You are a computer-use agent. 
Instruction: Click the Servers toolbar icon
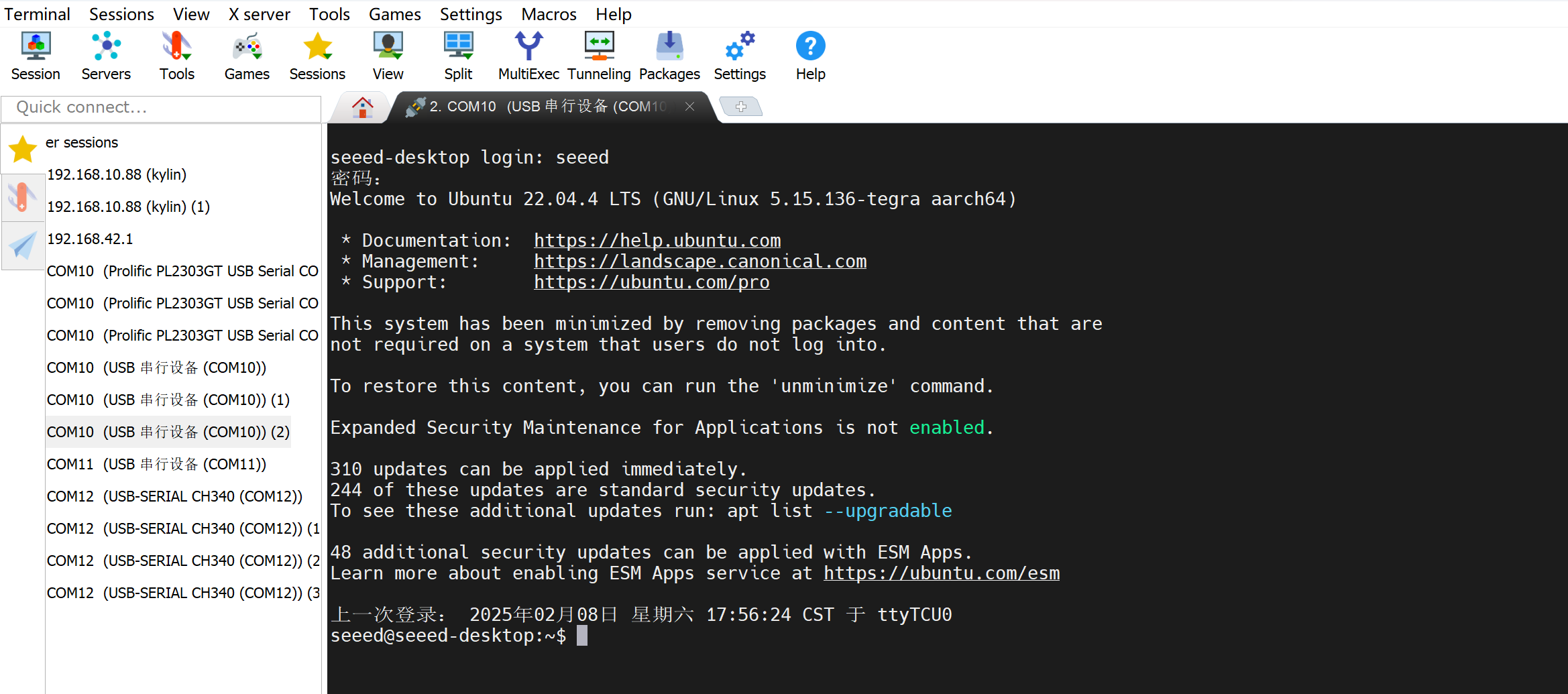(x=106, y=56)
